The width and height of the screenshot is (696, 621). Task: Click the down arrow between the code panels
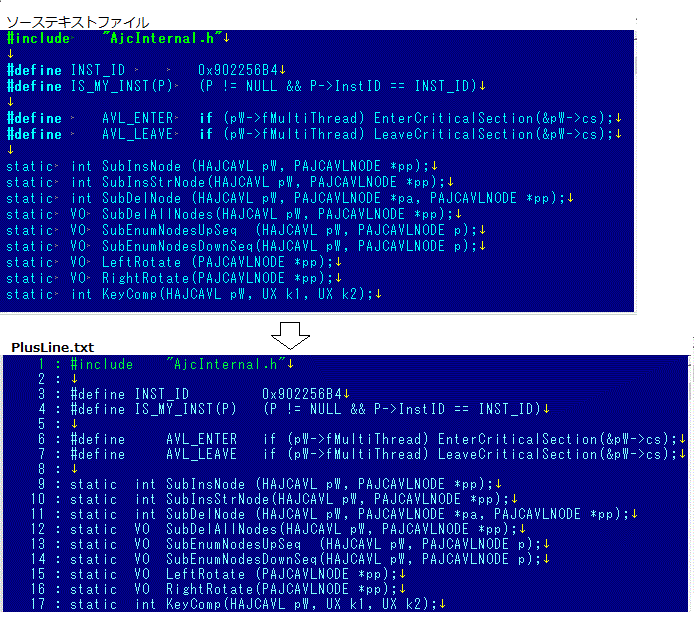tap(290, 335)
